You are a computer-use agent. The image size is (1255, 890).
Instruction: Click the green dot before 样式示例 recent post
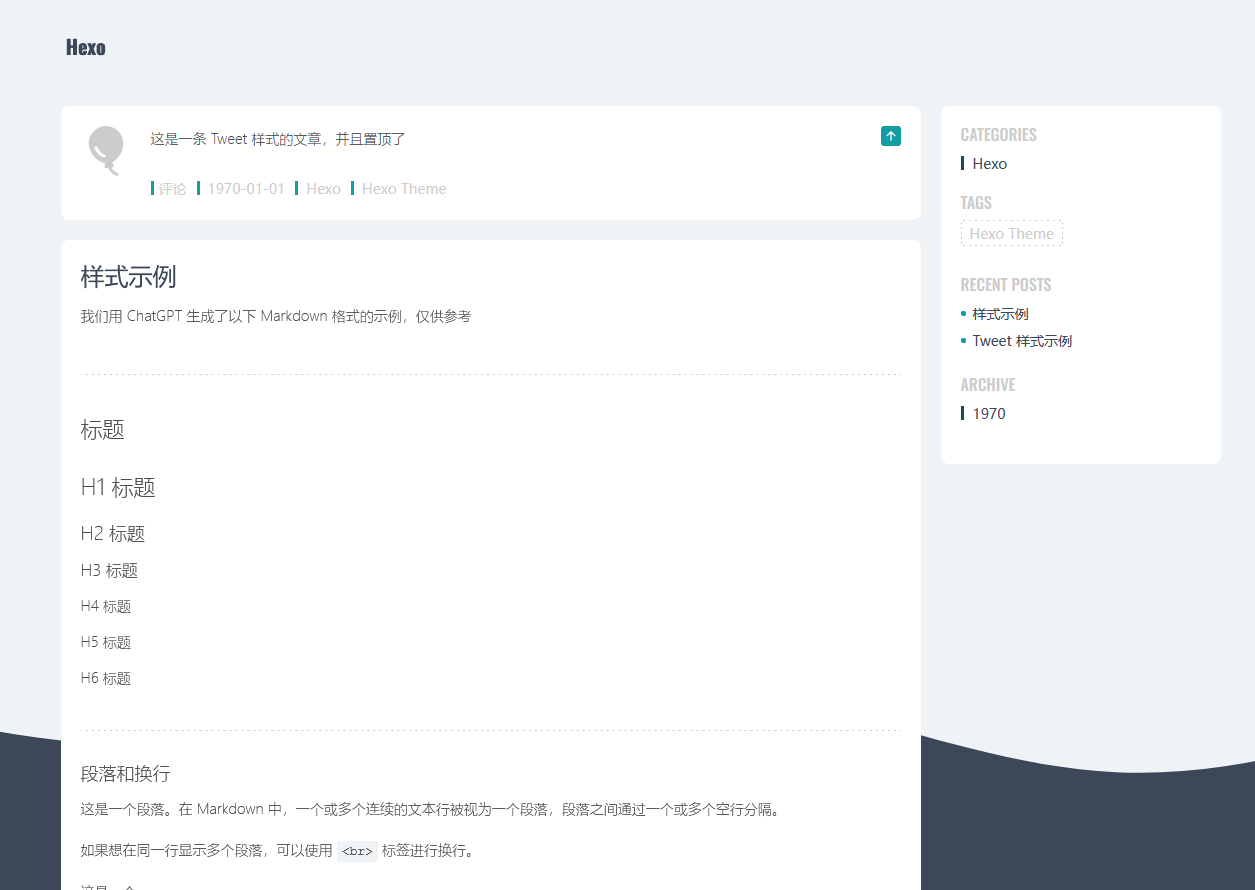pyautogui.click(x=964, y=313)
